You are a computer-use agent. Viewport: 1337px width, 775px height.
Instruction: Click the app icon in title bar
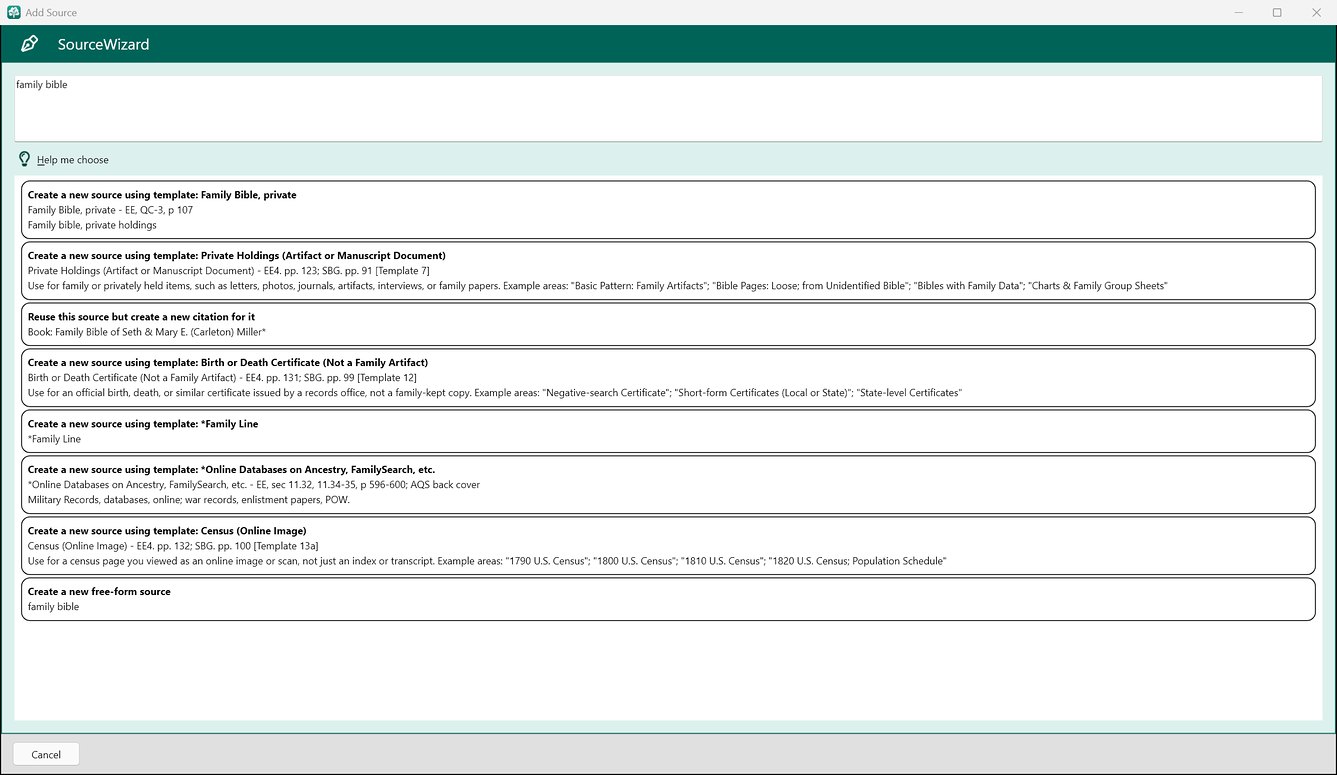click(x=13, y=12)
